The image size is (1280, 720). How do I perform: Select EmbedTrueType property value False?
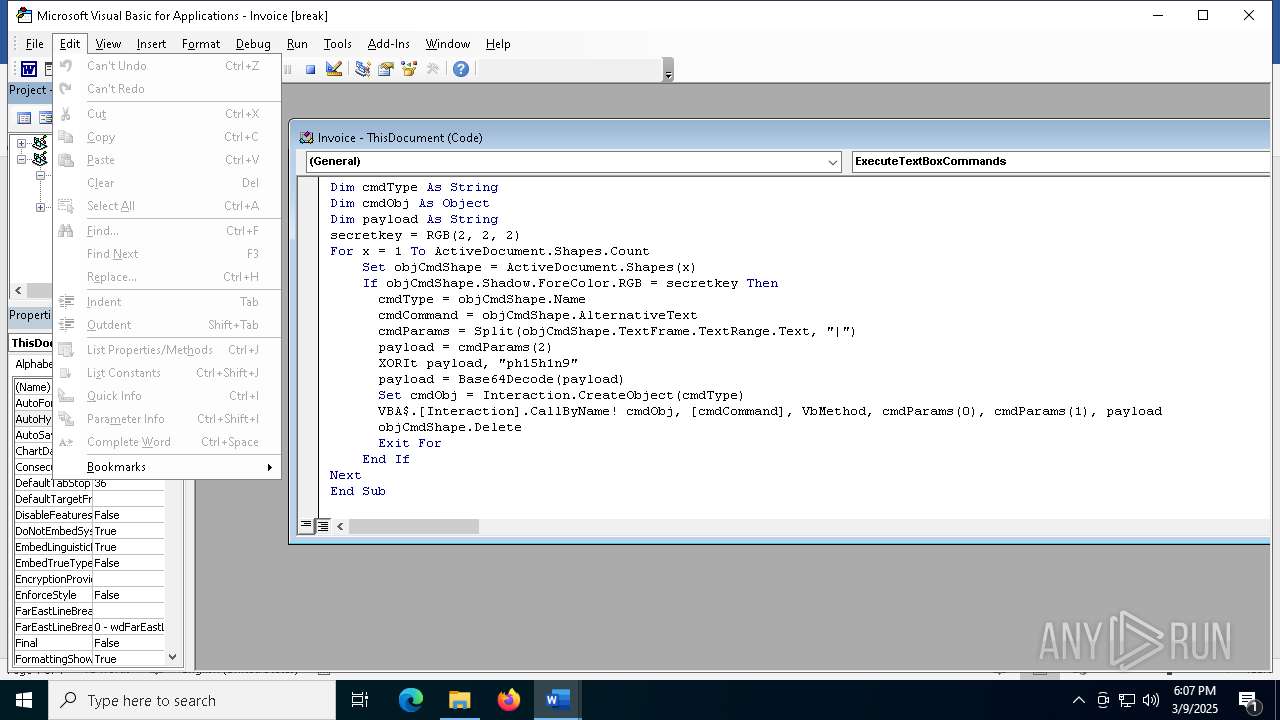[x=128, y=563]
